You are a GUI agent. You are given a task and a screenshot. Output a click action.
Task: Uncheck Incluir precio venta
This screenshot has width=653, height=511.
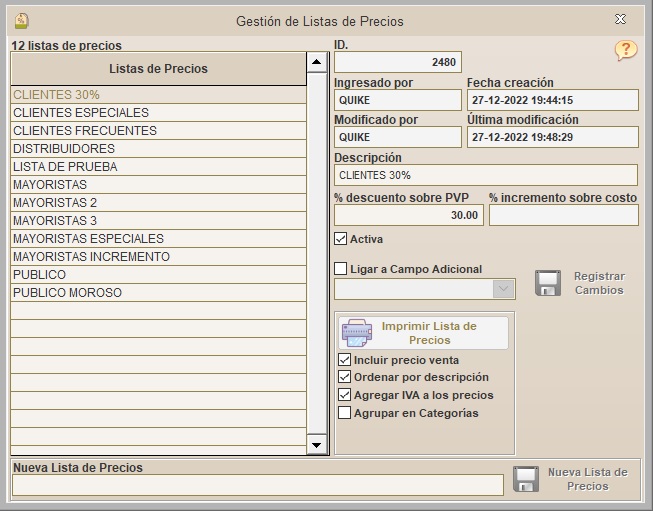tap(344, 360)
